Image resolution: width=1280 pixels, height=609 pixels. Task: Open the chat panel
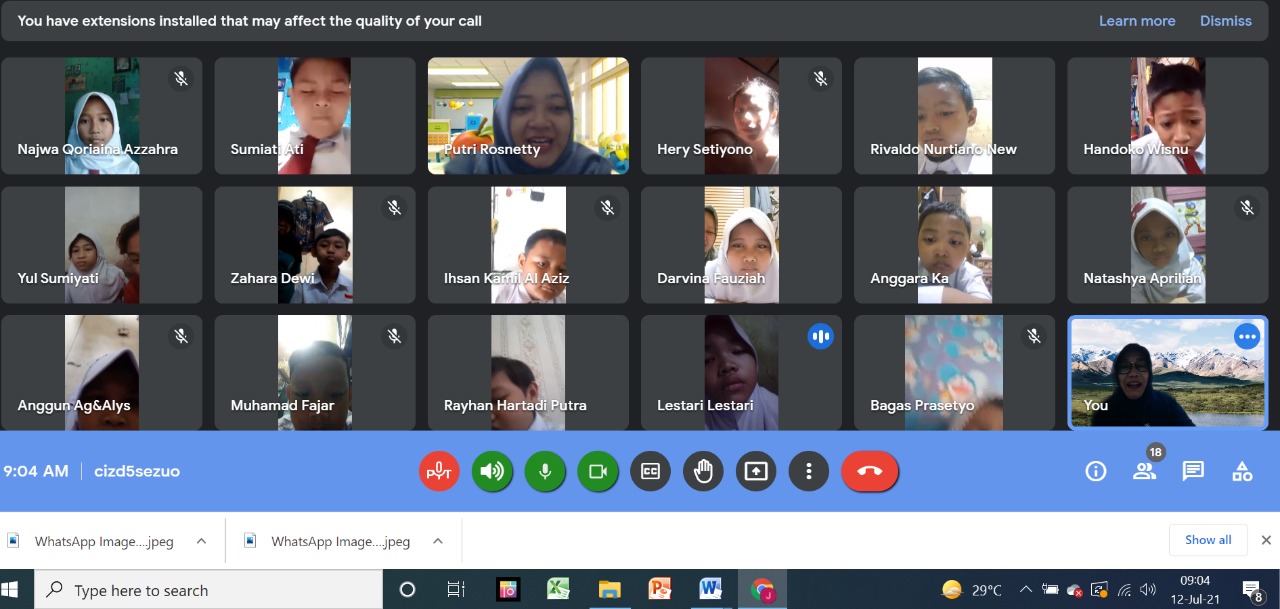click(x=1193, y=471)
